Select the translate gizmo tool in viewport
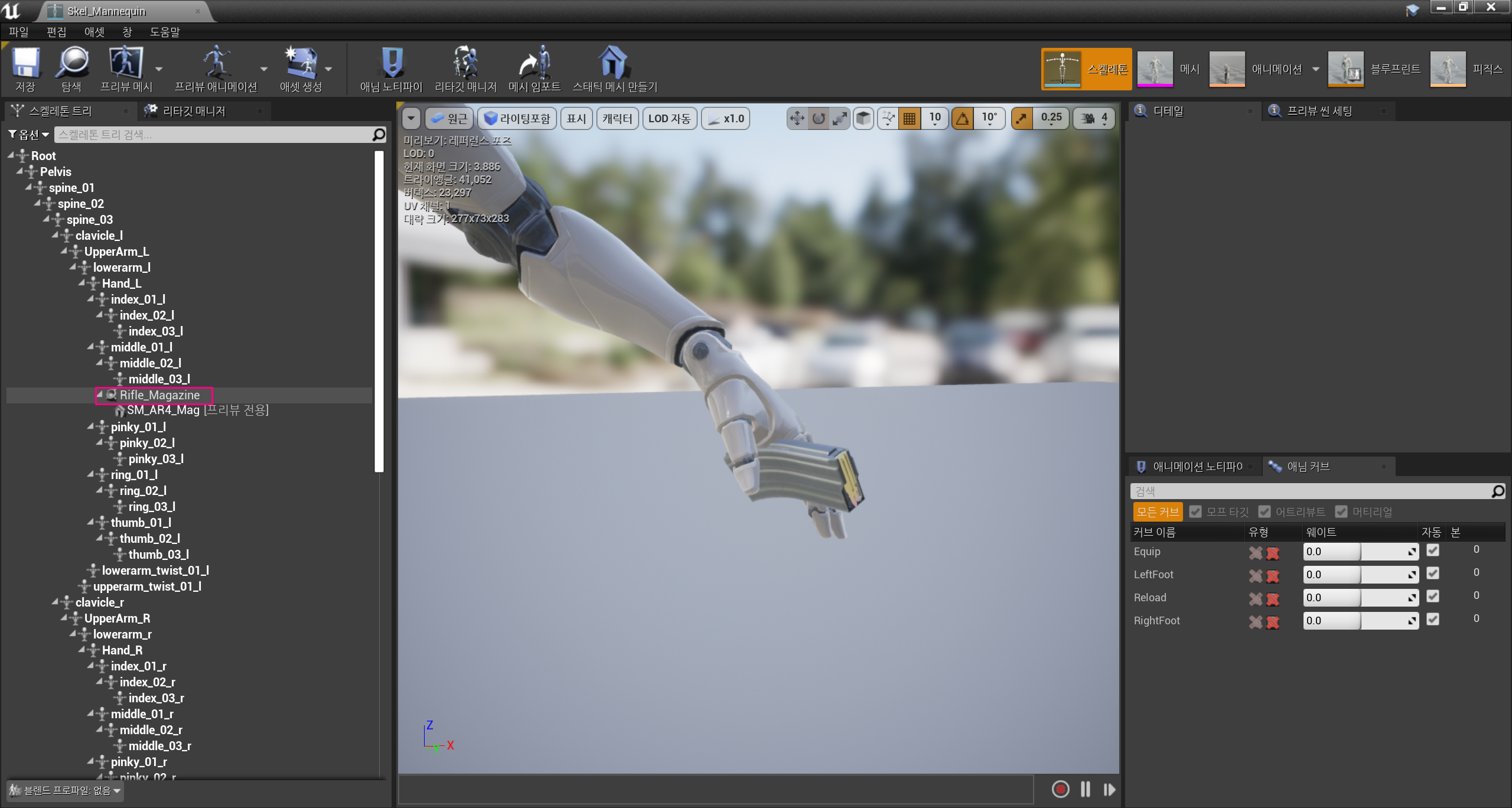The width and height of the screenshot is (1512, 808). [x=797, y=119]
